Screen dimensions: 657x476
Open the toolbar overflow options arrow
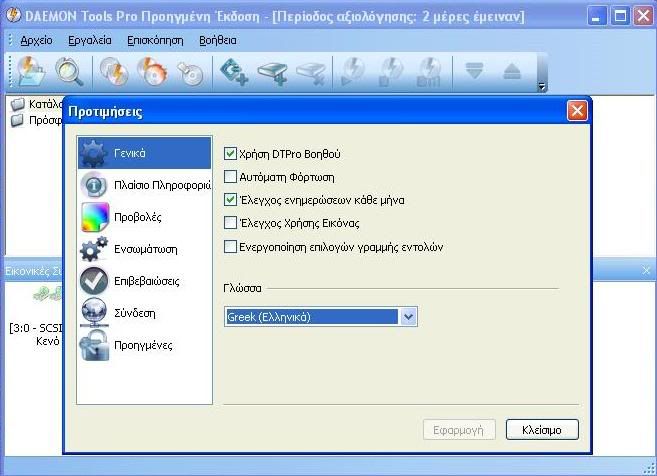tap(542, 86)
